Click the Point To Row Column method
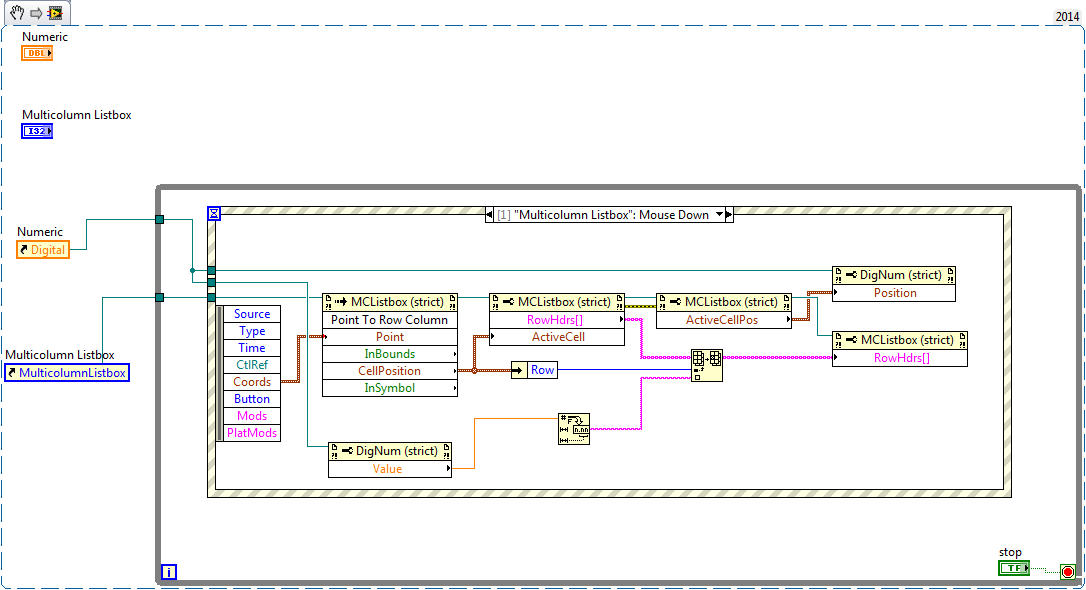Viewport: 1086px width, 590px height. [390, 320]
